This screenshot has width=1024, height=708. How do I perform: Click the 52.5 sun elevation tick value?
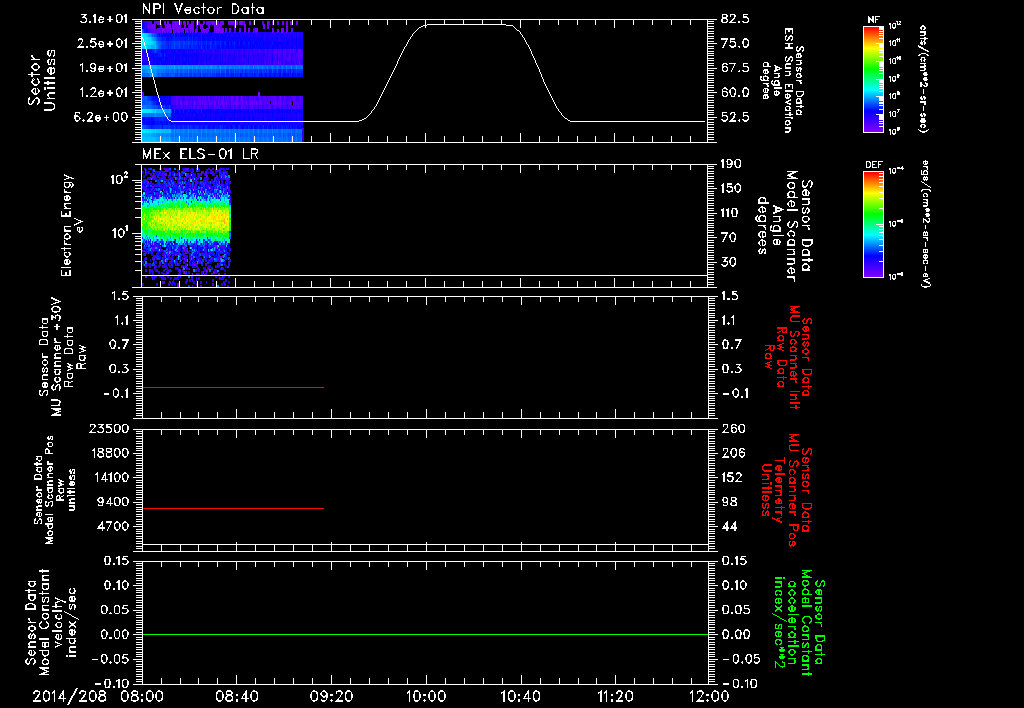point(736,118)
